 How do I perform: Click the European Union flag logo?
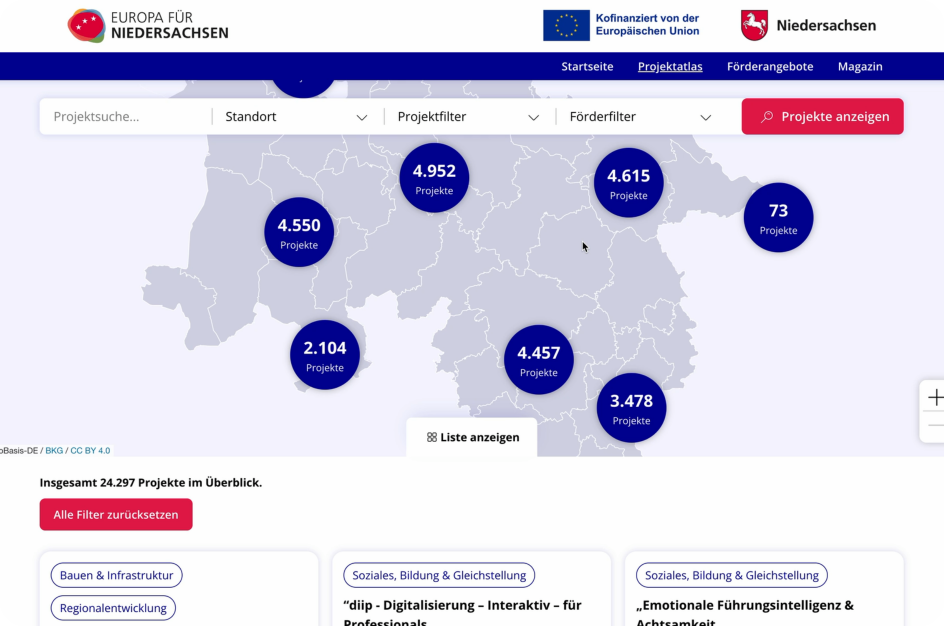pos(566,26)
